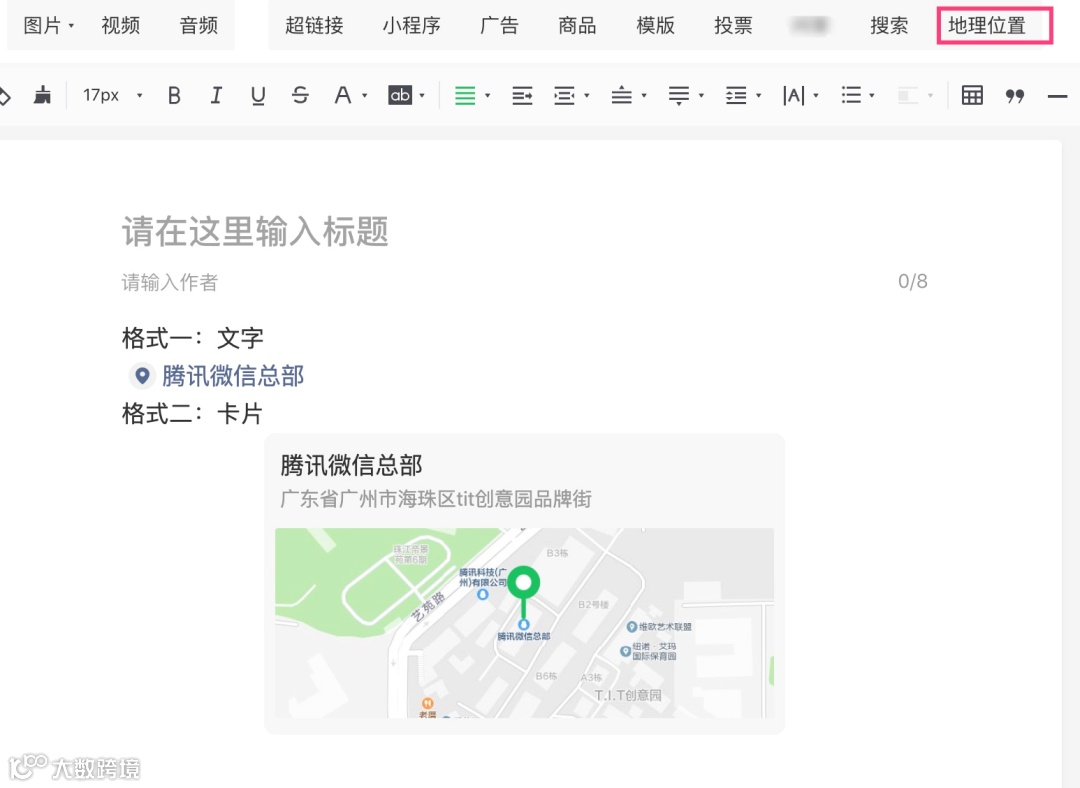Open the spacing-after dropdown arrow
Viewport: 1080px width, 788px height.
(701, 96)
